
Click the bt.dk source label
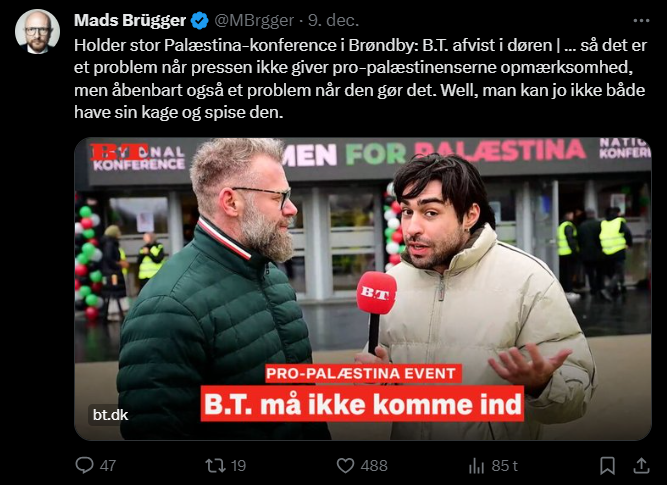click(111, 414)
